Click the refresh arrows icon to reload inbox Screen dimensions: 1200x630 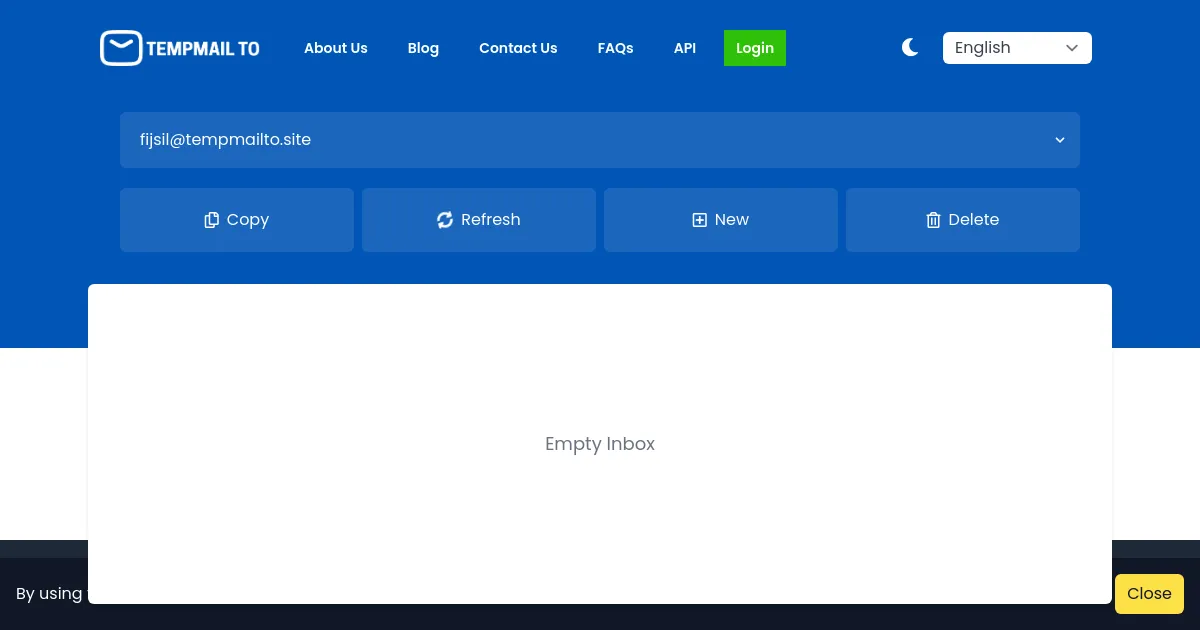444,219
